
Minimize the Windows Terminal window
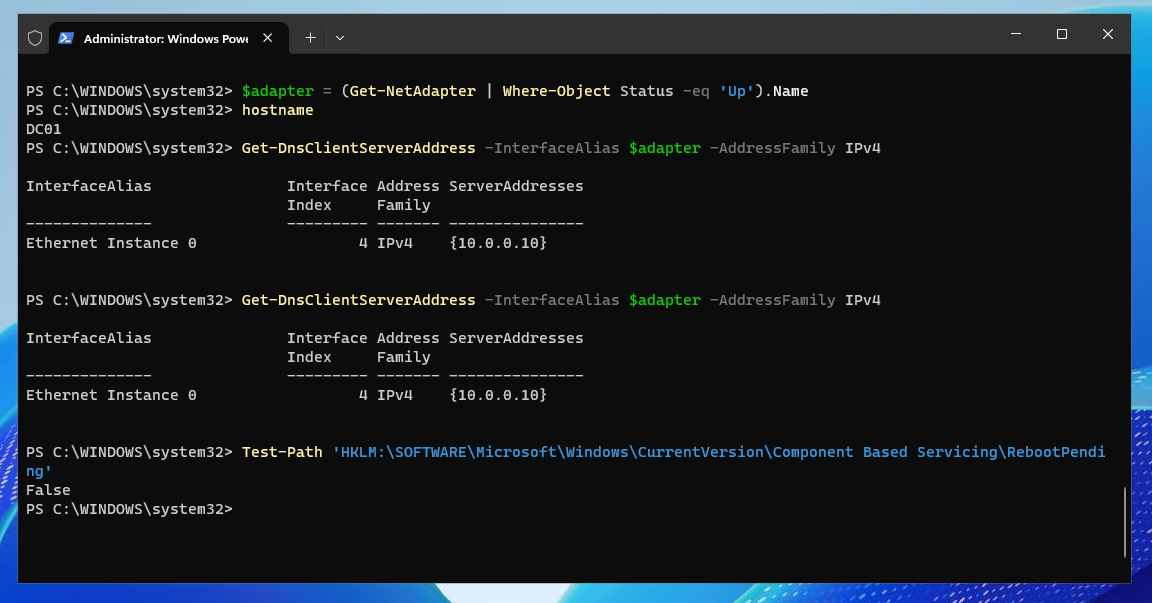[1015, 34]
